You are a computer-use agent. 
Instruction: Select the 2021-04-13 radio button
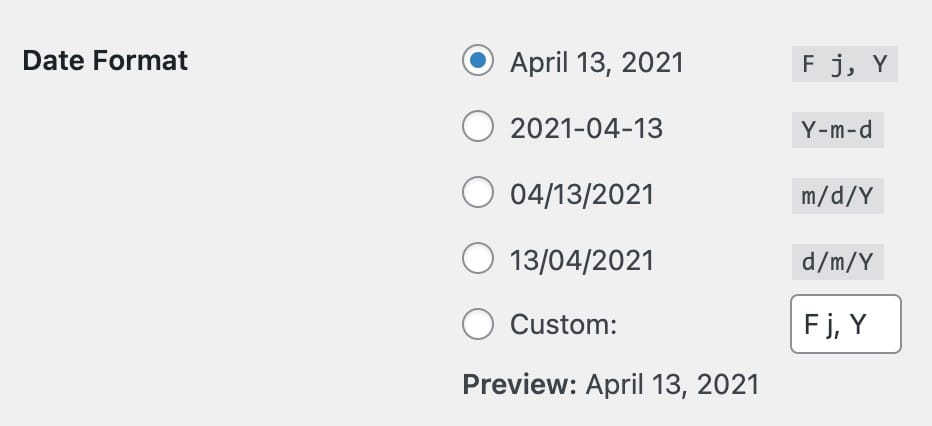478,126
